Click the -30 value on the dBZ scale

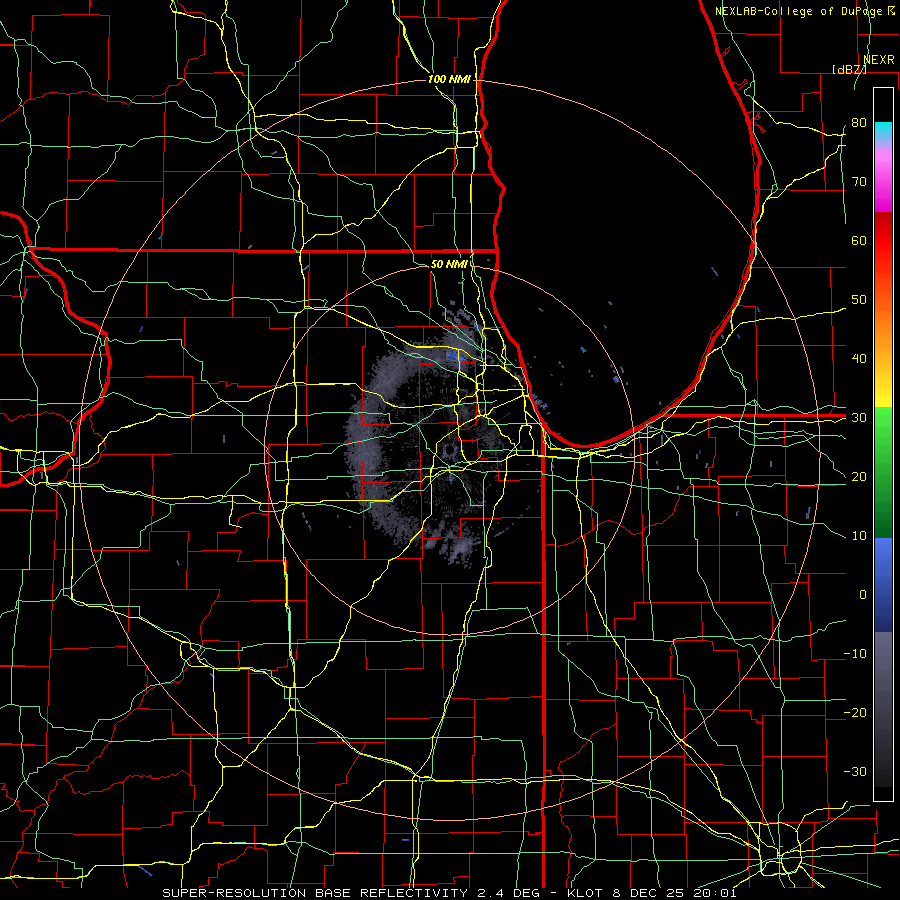pos(855,771)
